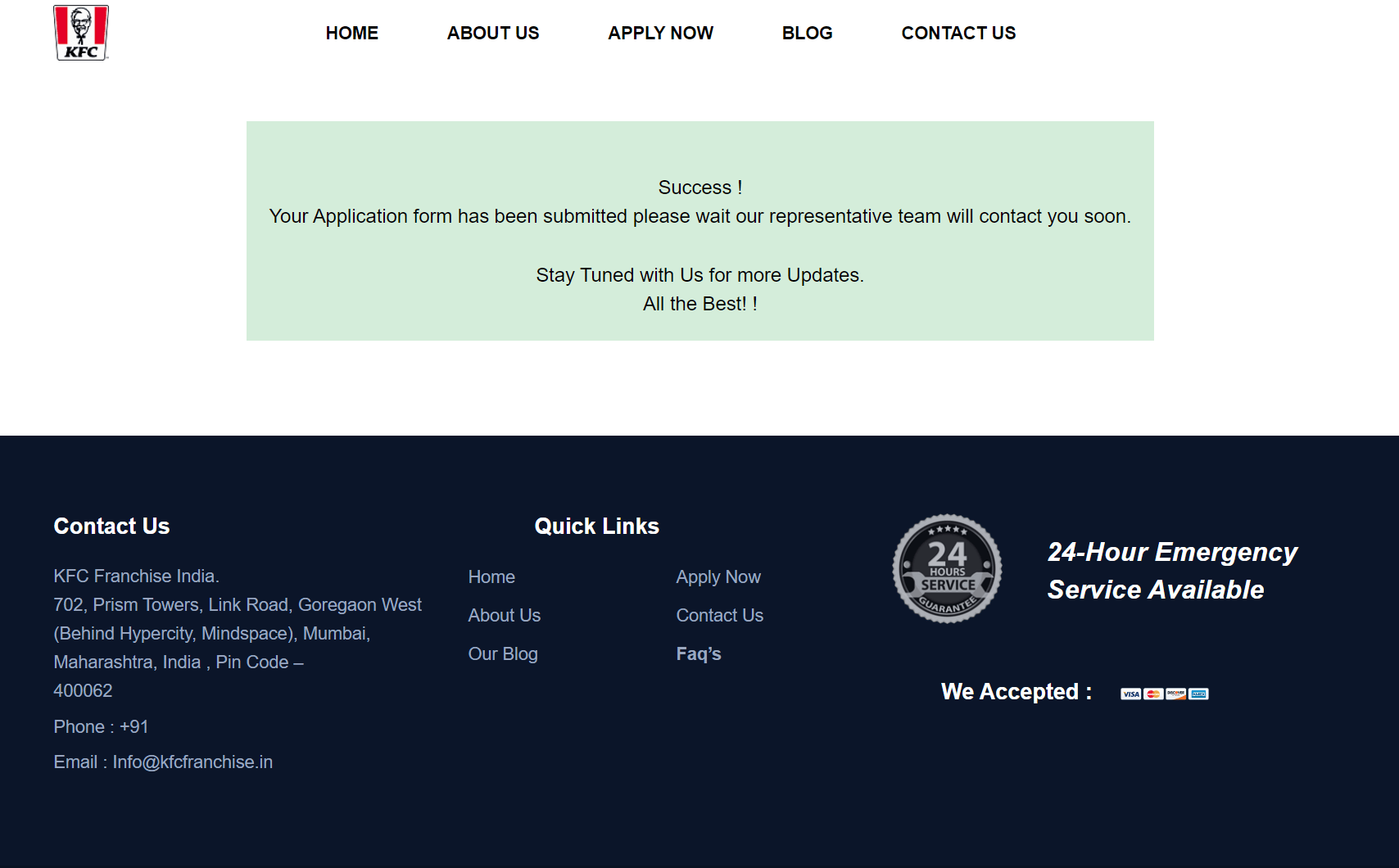Screen dimensions: 1399x868
Task: Go to ABOUT US in top navigation
Action: (x=492, y=33)
